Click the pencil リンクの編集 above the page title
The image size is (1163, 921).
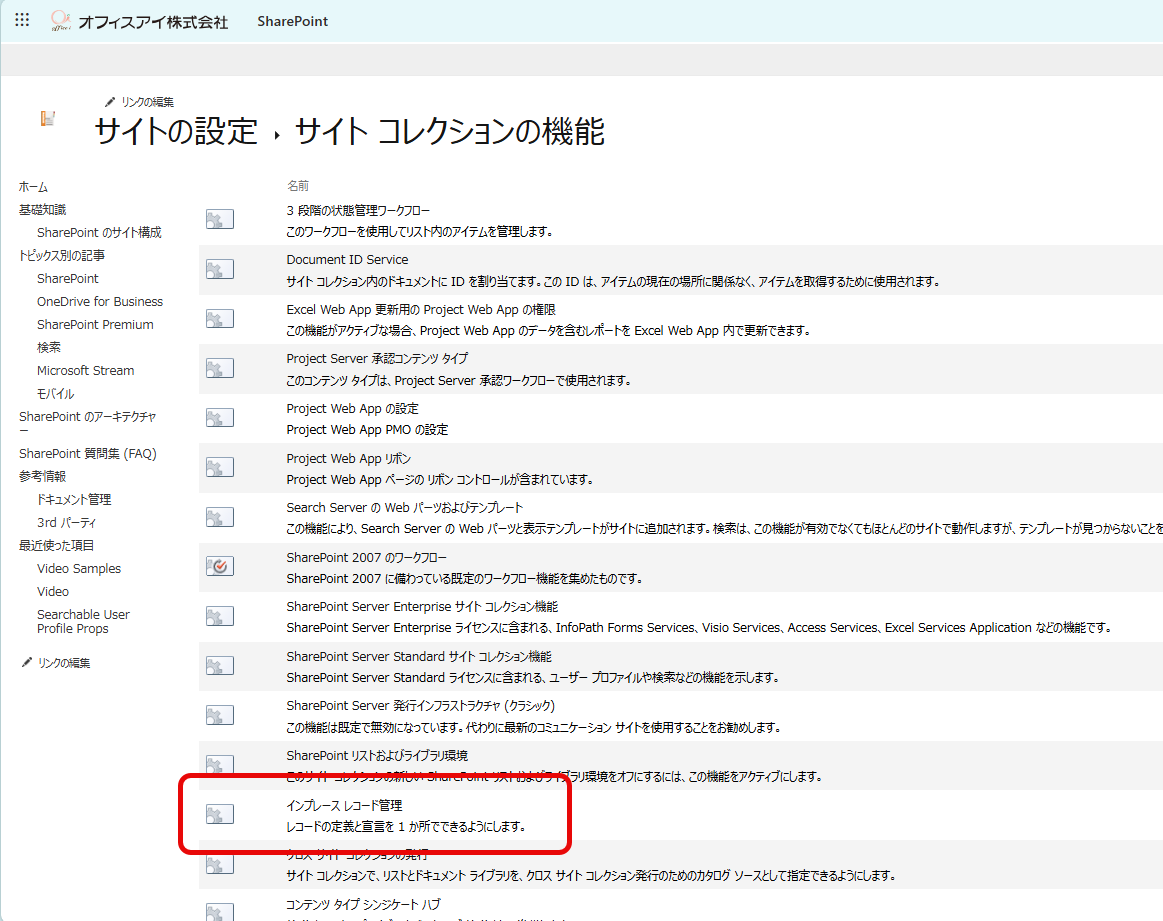click(140, 102)
